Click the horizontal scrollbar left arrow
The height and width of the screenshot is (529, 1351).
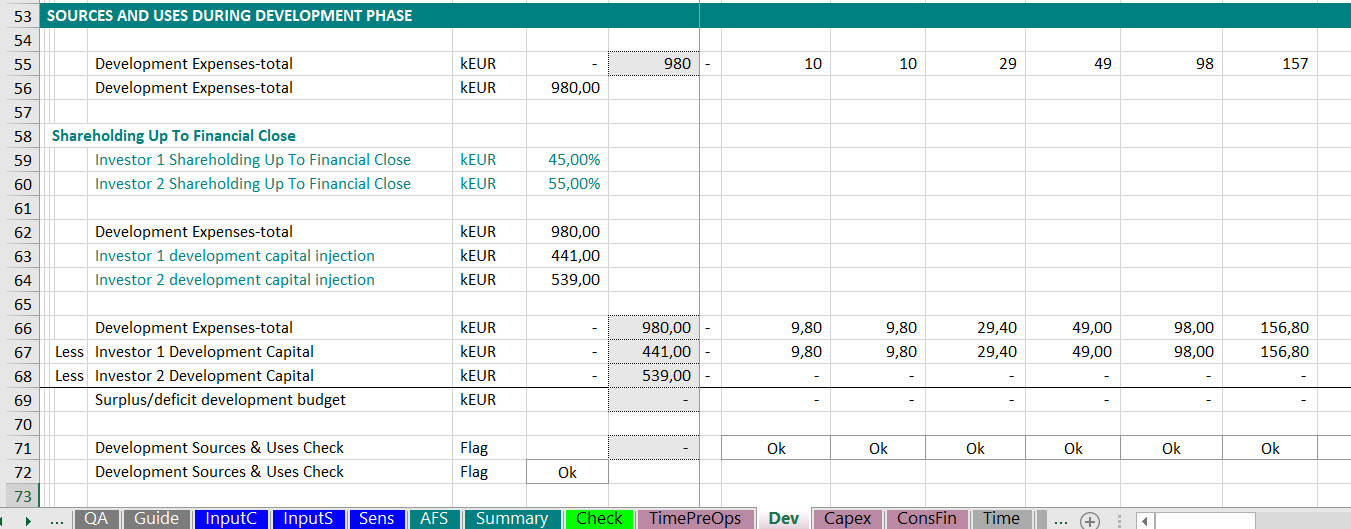tap(1145, 520)
